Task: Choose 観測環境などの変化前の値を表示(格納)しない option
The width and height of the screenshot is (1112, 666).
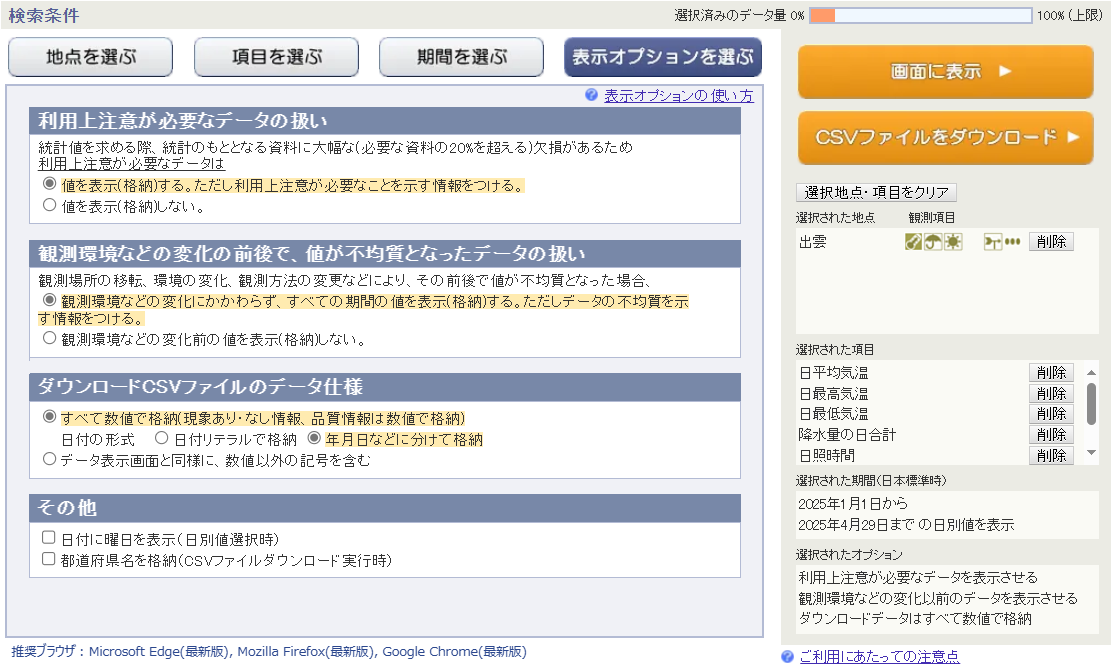Action: coord(50,339)
